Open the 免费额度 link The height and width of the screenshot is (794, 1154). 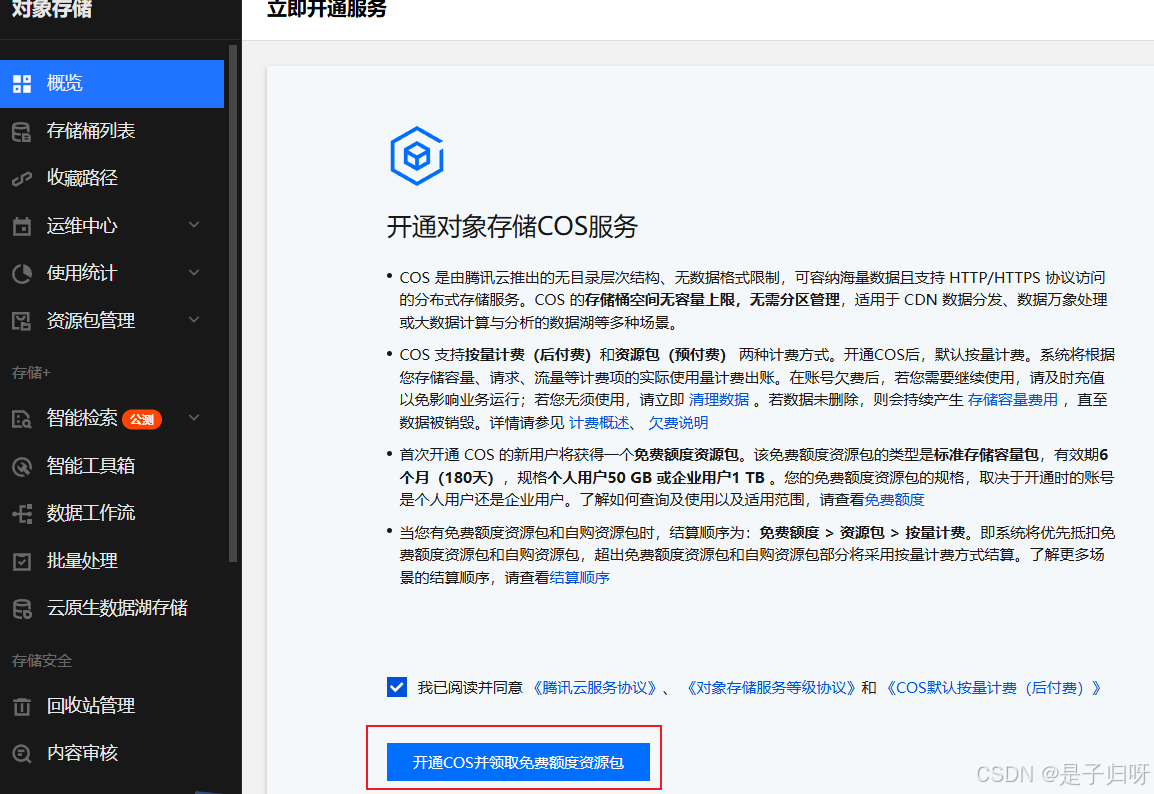[894, 500]
